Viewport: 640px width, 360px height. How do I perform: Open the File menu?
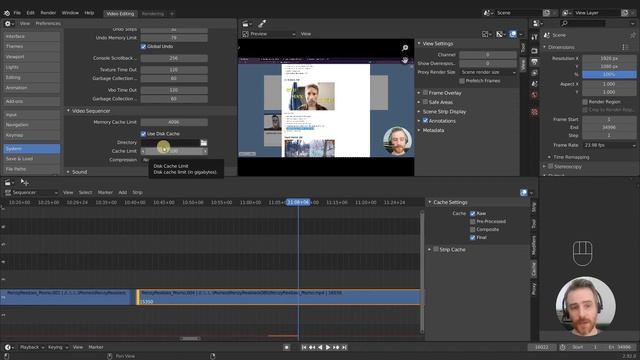(x=17, y=13)
